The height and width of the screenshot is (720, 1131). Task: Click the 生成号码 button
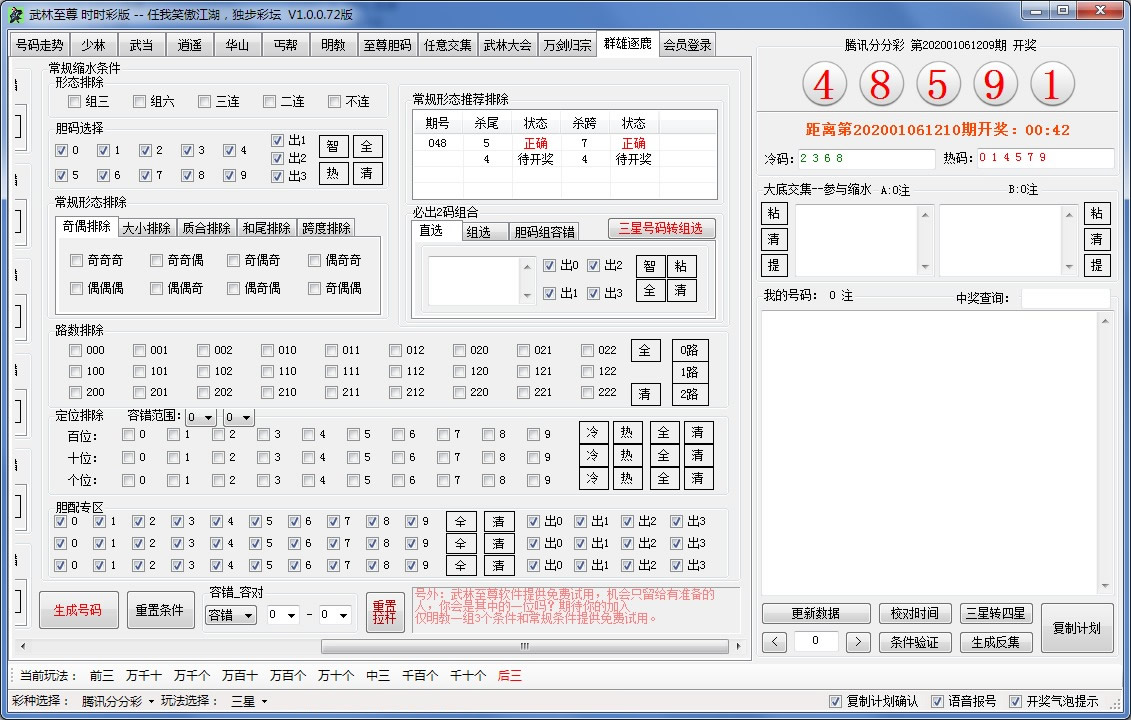(78, 610)
